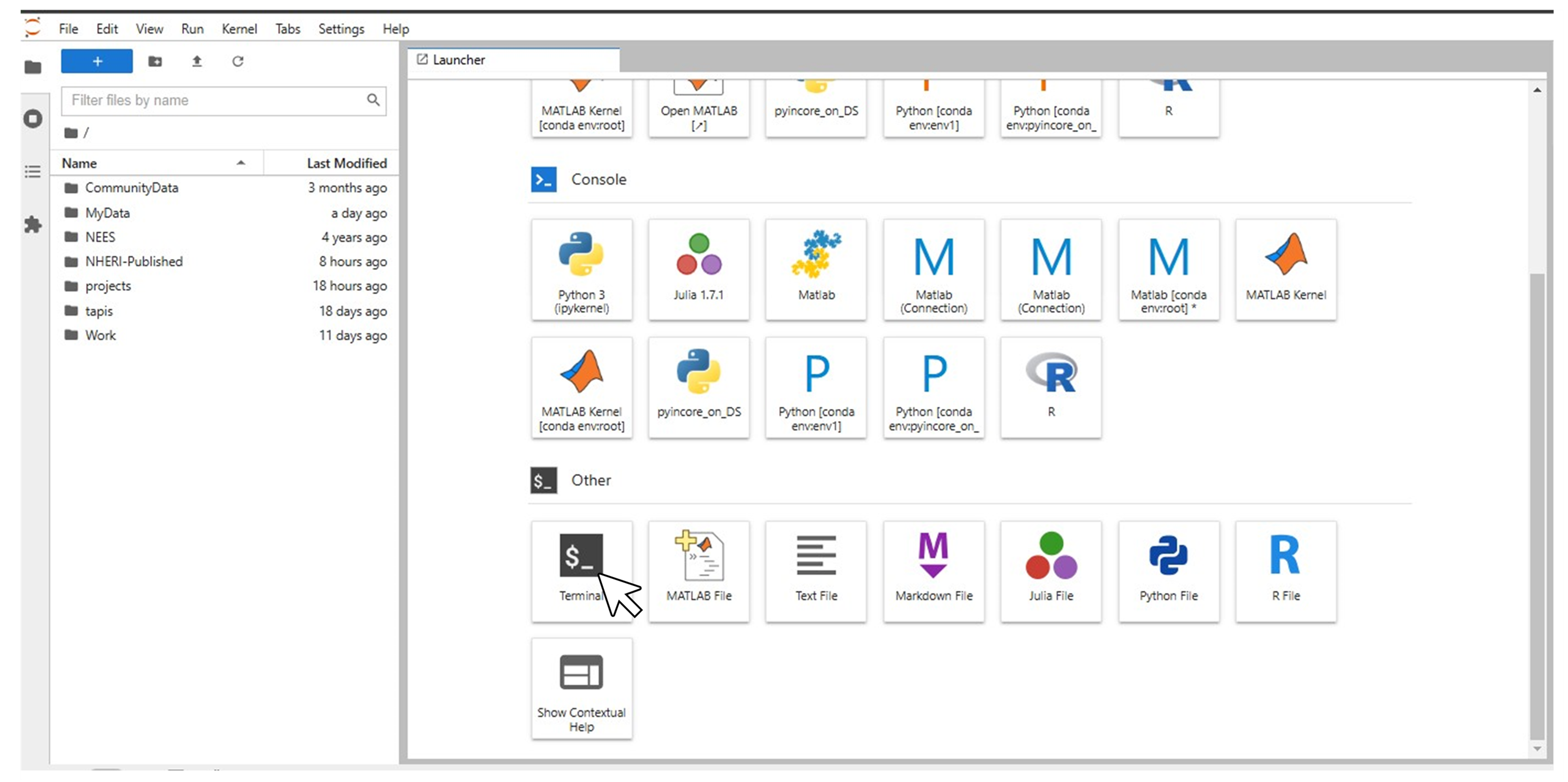Click the blue new launcher button
The width and height of the screenshot is (1568, 782).
[97, 61]
